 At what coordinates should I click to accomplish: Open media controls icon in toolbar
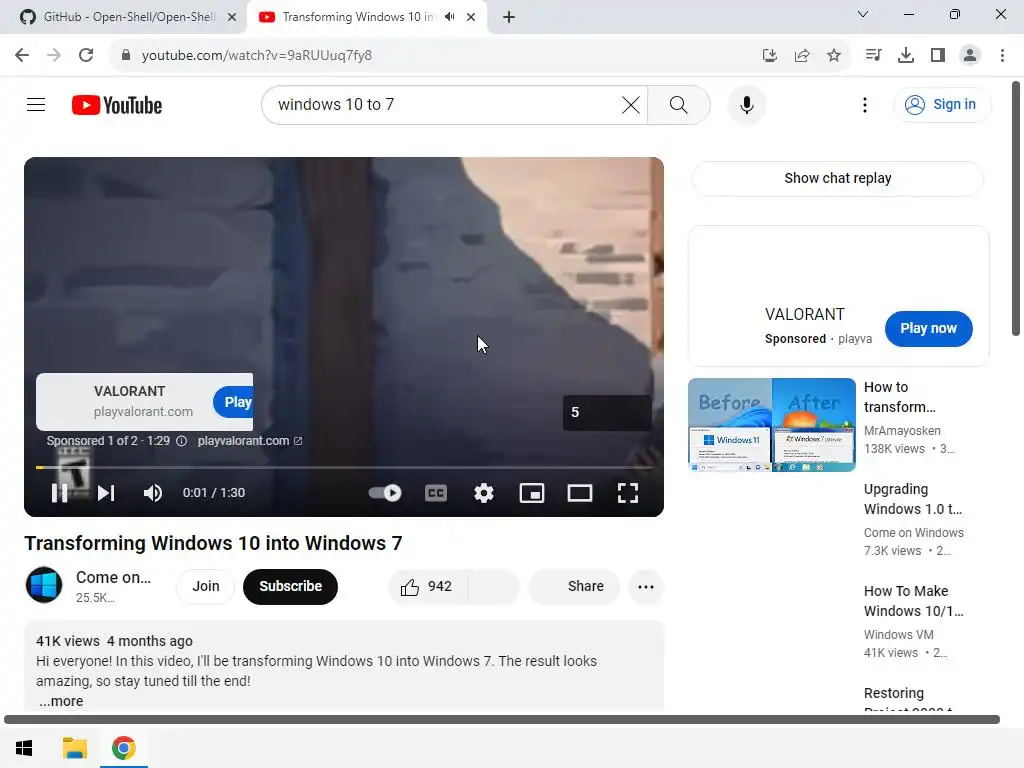point(873,56)
